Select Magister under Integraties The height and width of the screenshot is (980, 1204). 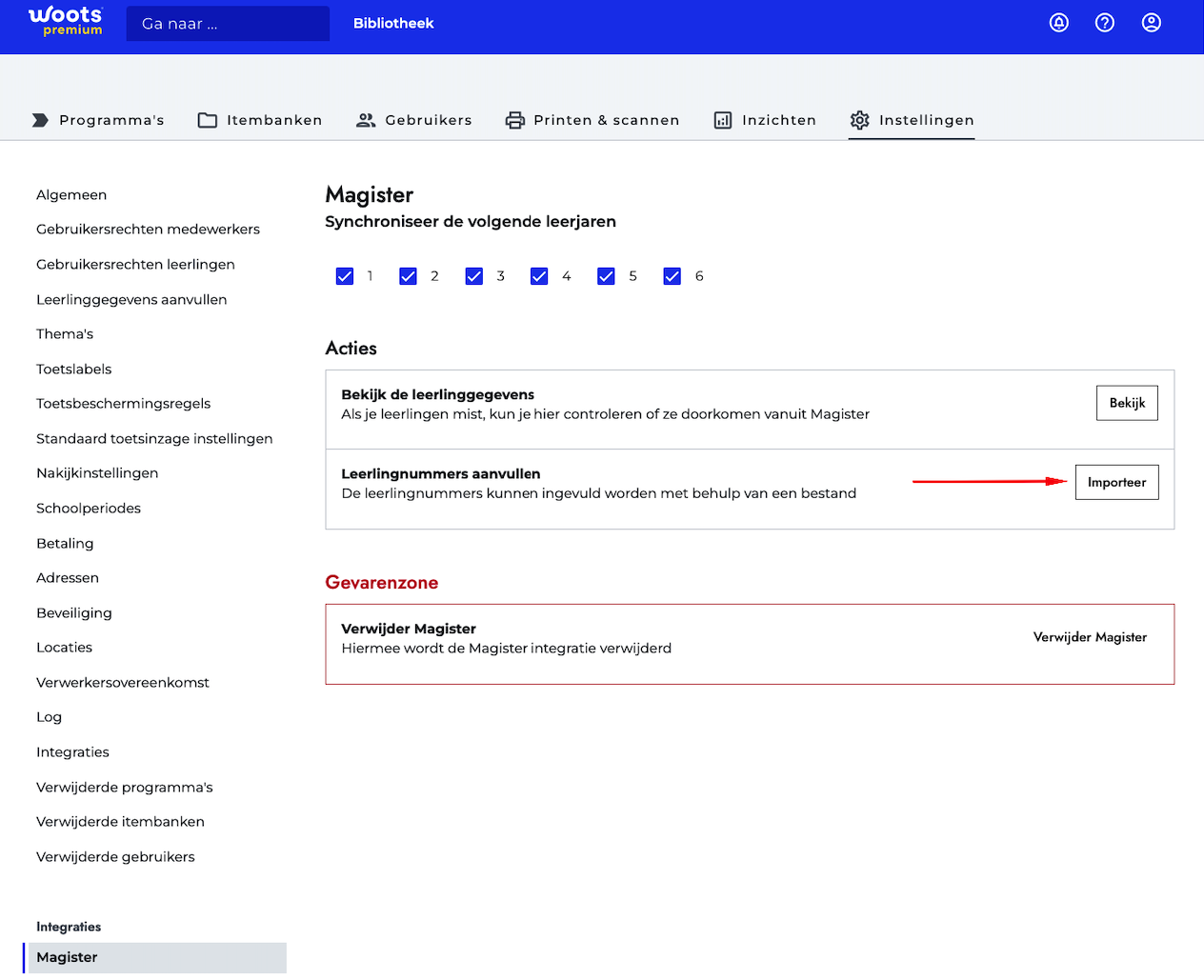click(157, 958)
